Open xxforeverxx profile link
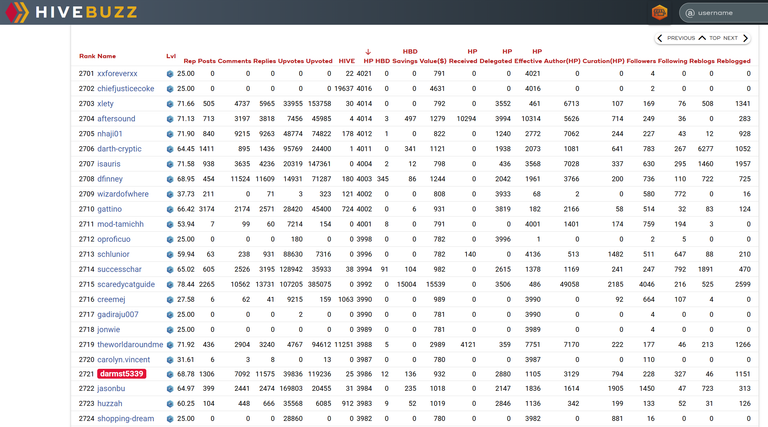Image resolution: width=768 pixels, height=427 pixels. point(117,73)
